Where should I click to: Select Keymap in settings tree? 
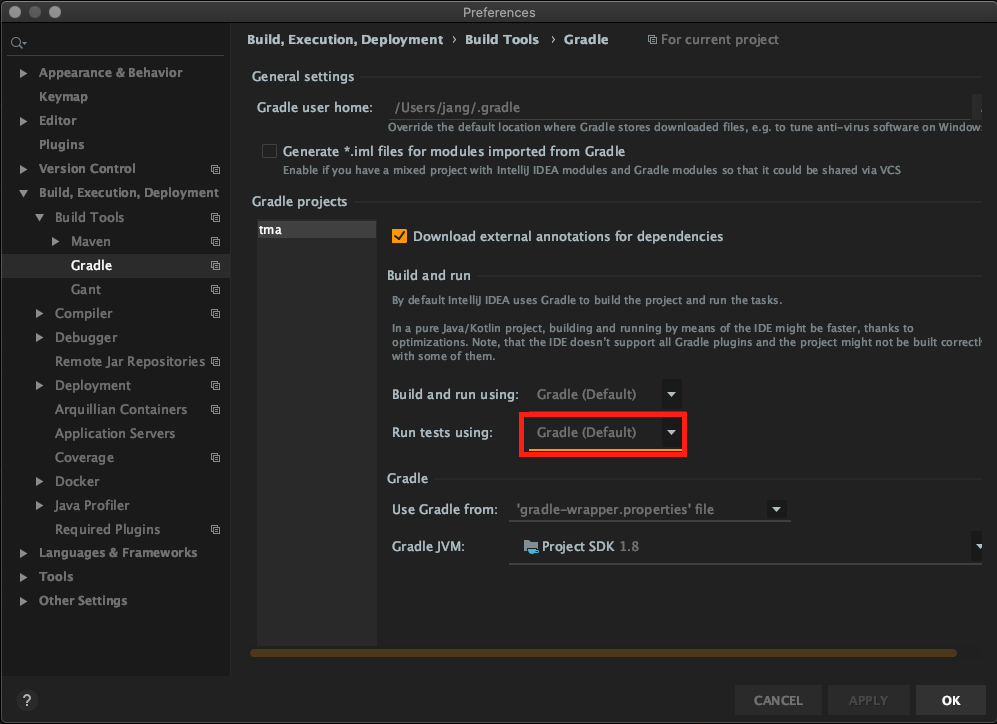(63, 97)
